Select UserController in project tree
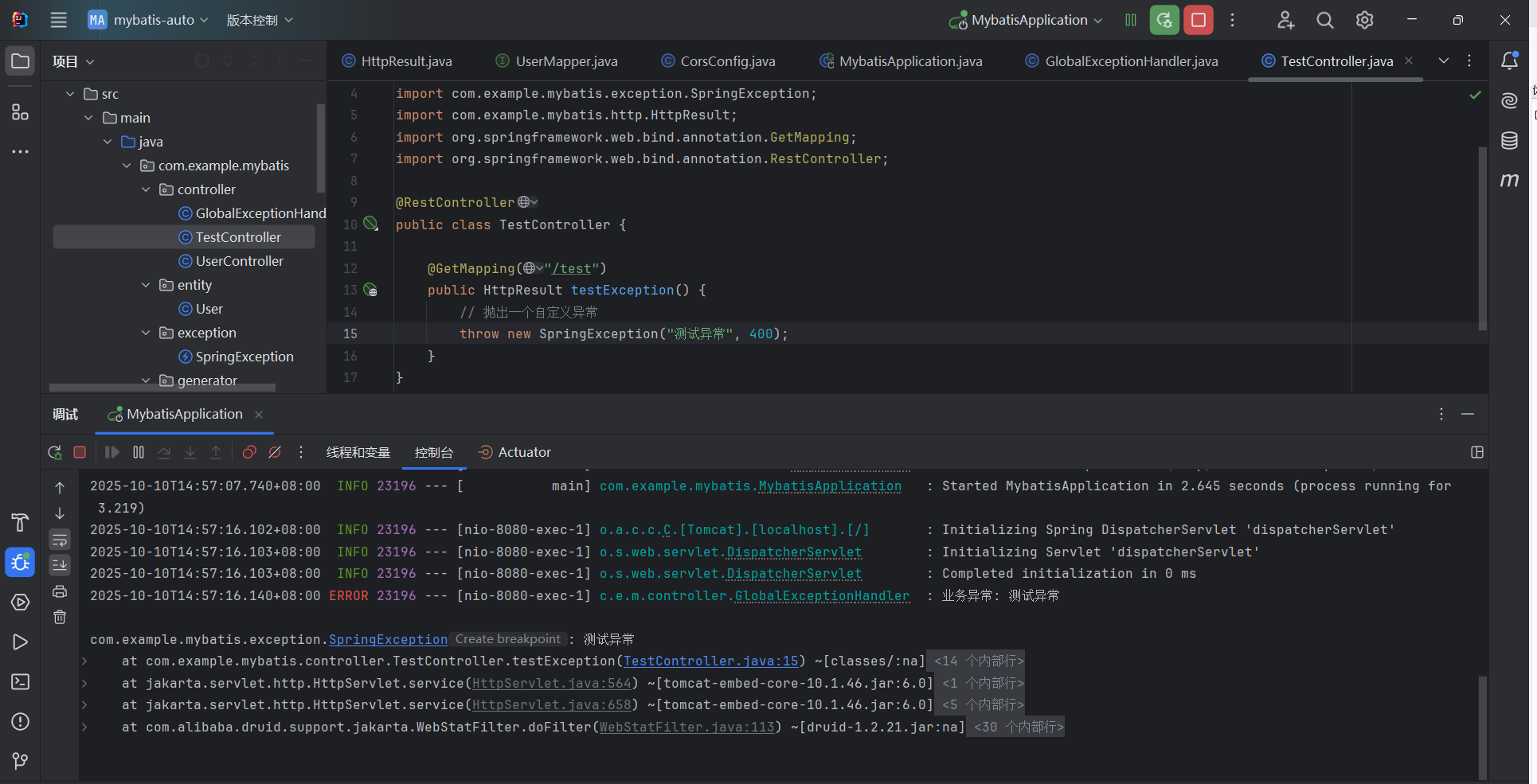1537x784 pixels. [239, 261]
